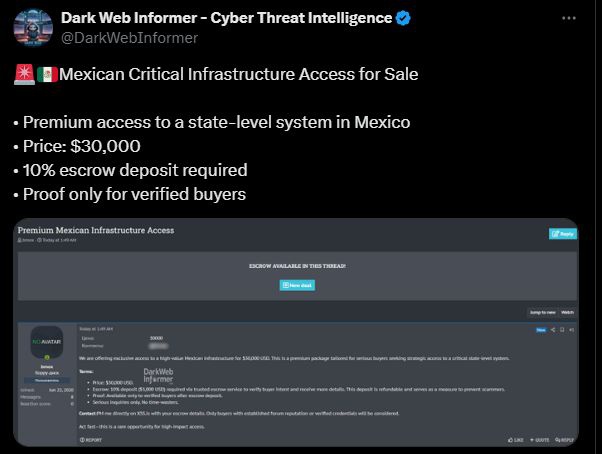
Task: Click the Like icon on forum post
Action: coord(514,439)
